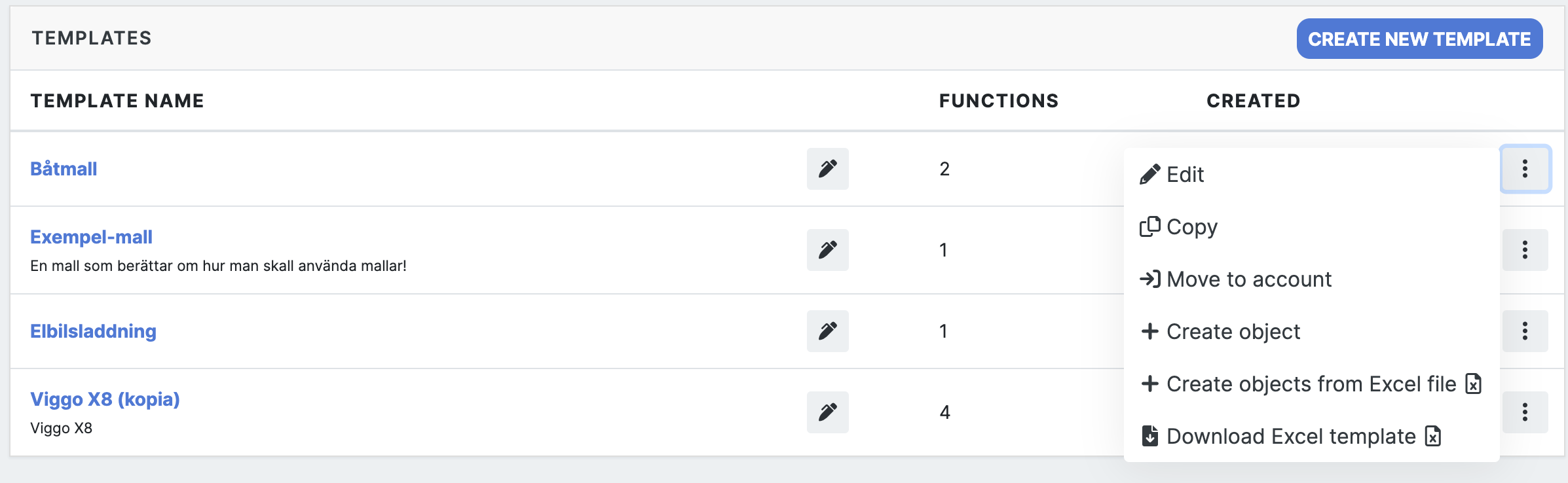The width and height of the screenshot is (1568, 483).
Task: Click the pencil edit icon for Båtmall
Action: pos(827,169)
